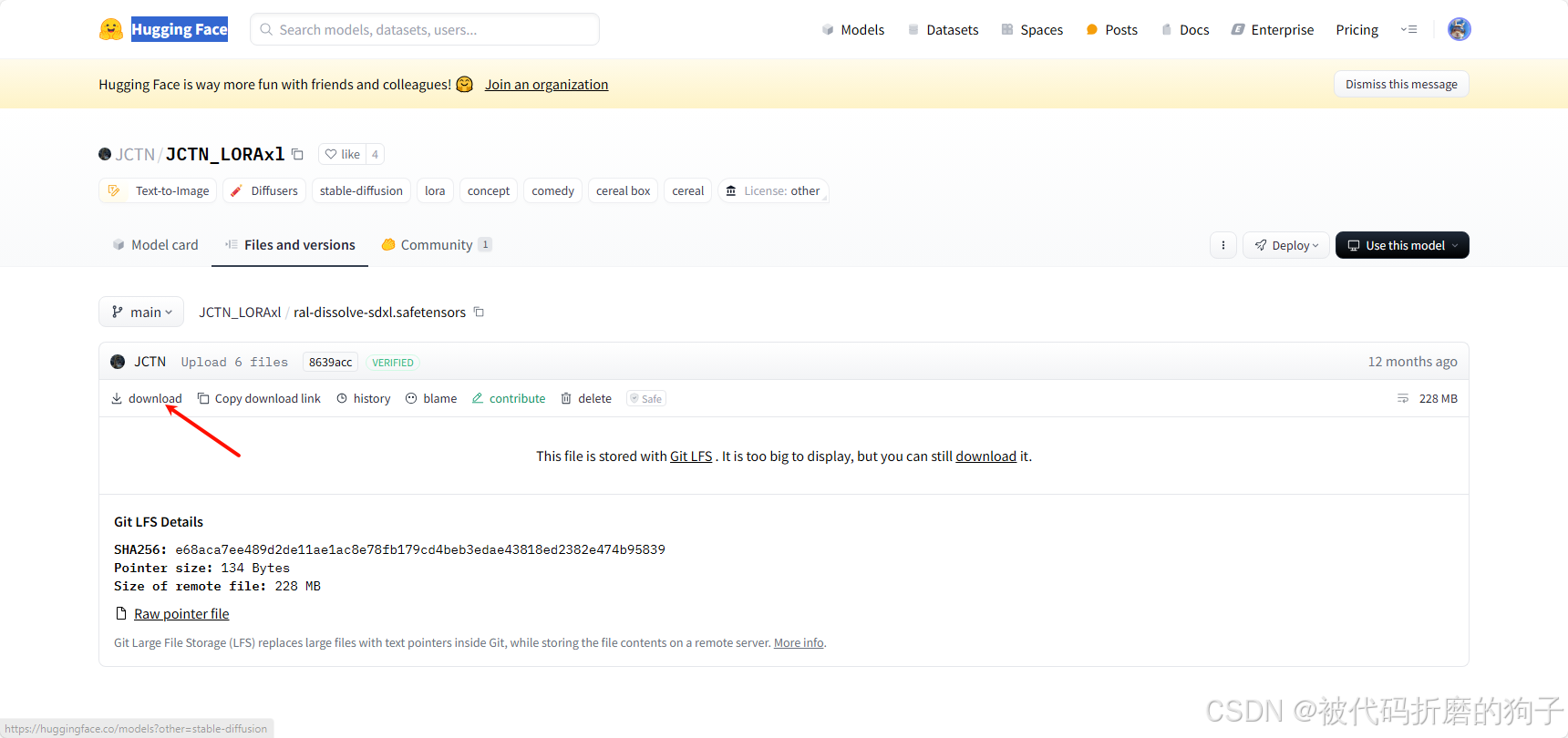Click the Hugging Face emoji logo
This screenshot has height=738, width=1568.
tap(111, 29)
